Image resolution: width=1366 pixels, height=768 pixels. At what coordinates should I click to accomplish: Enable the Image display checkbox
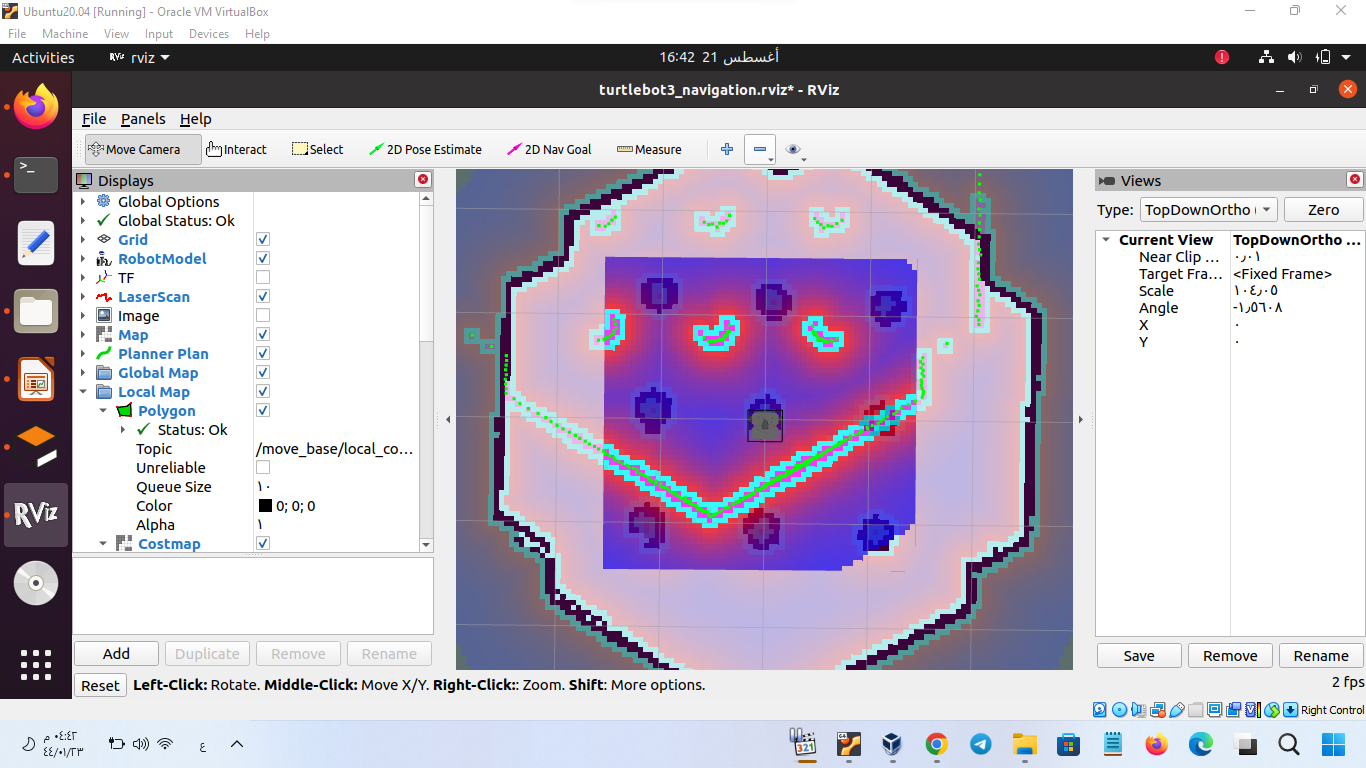(x=263, y=316)
